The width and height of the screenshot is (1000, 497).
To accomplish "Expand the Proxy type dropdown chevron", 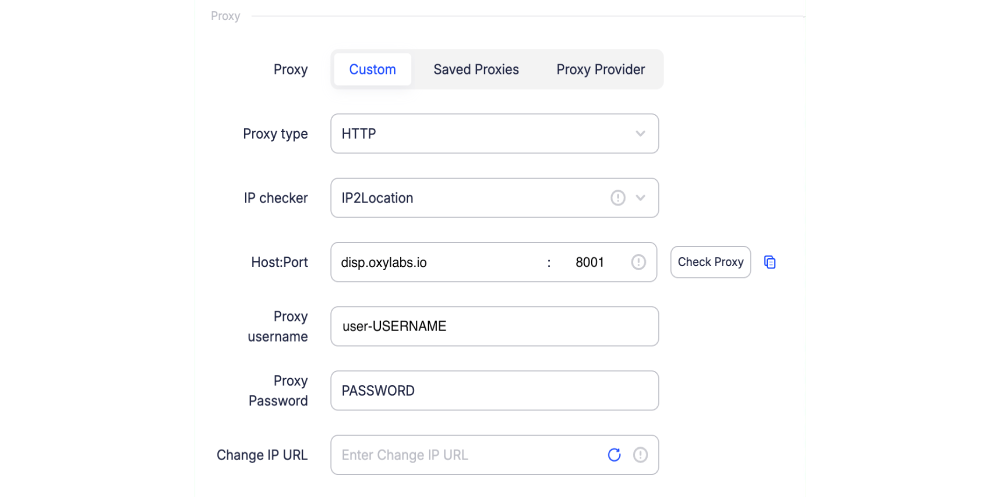I will point(641,133).
